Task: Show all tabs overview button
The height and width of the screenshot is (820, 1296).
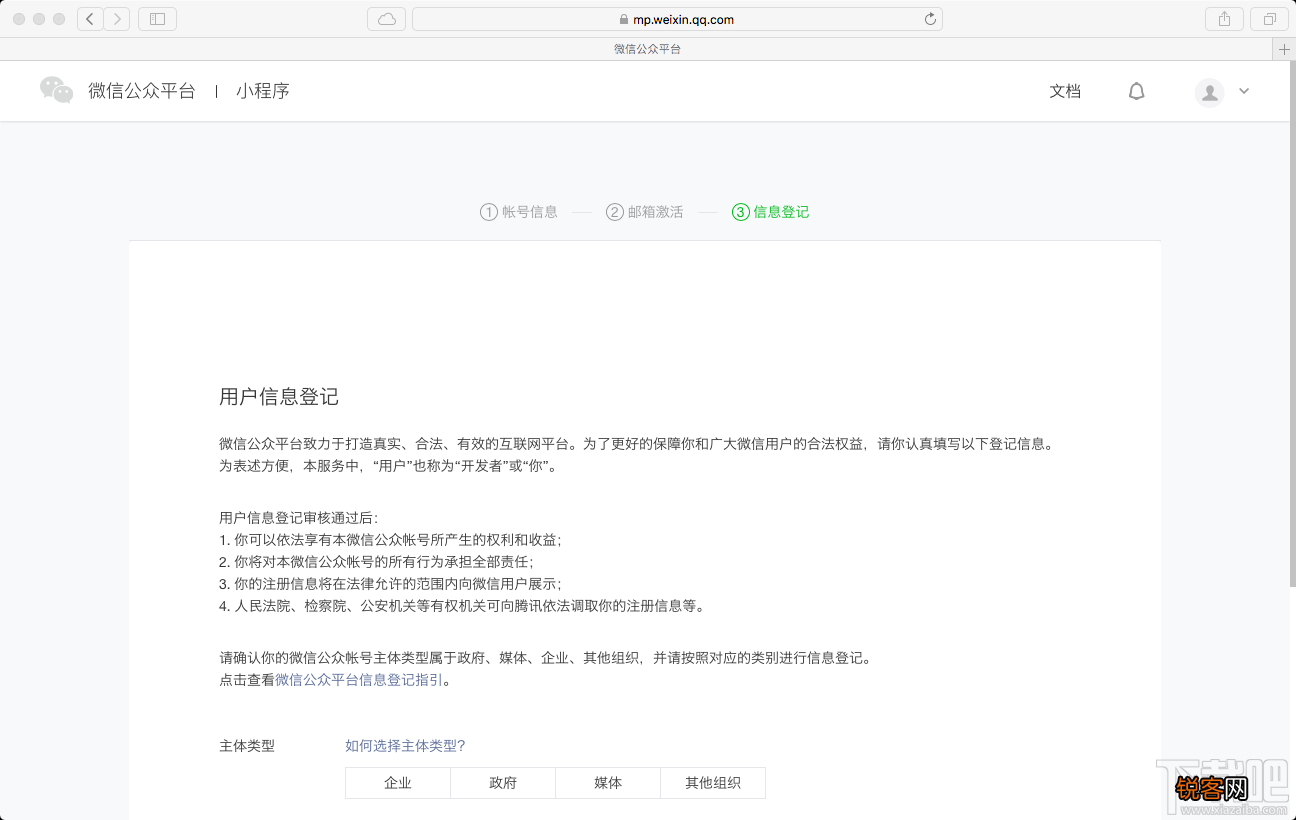Action: [1269, 19]
